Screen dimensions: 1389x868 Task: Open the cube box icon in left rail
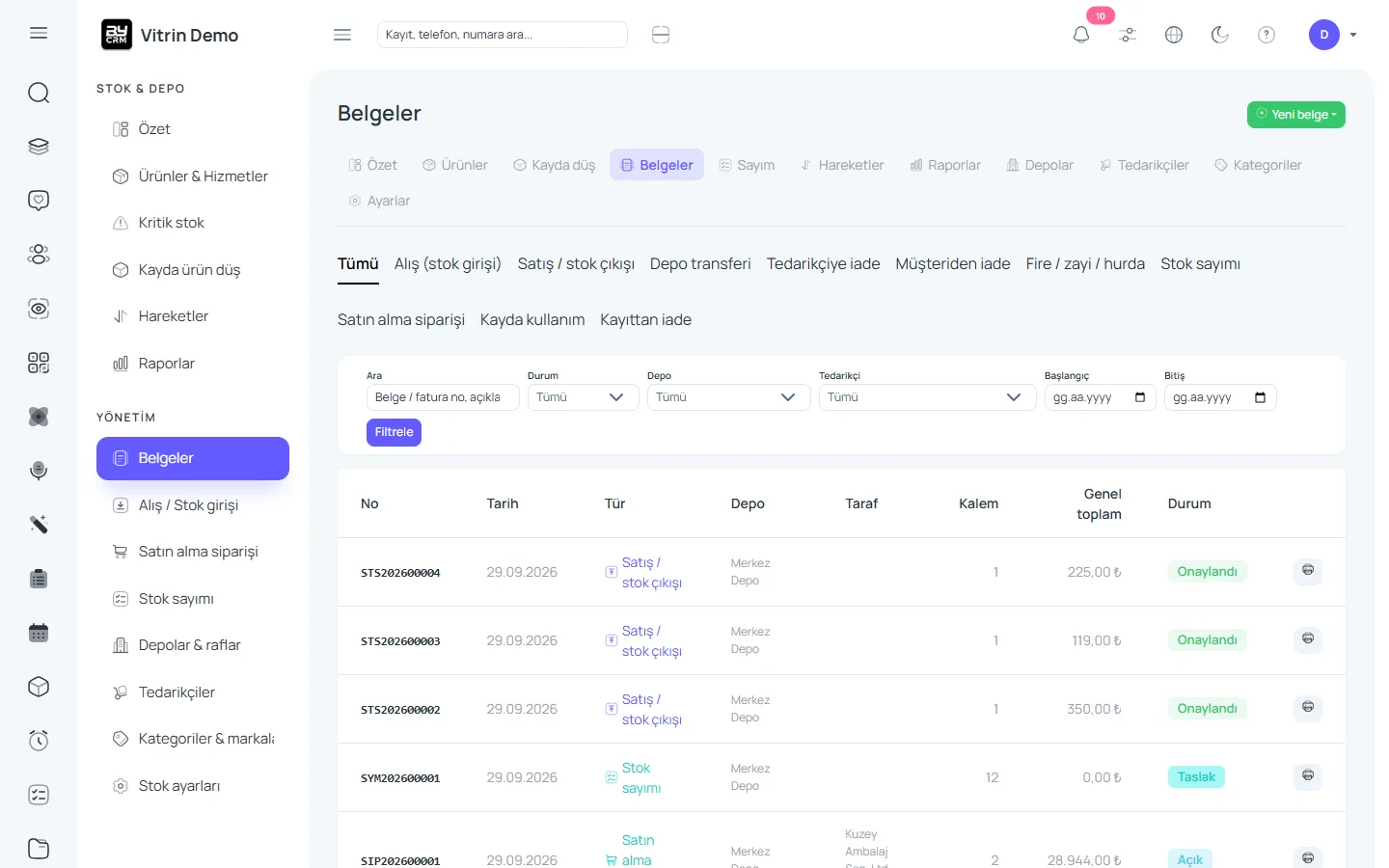[39, 687]
